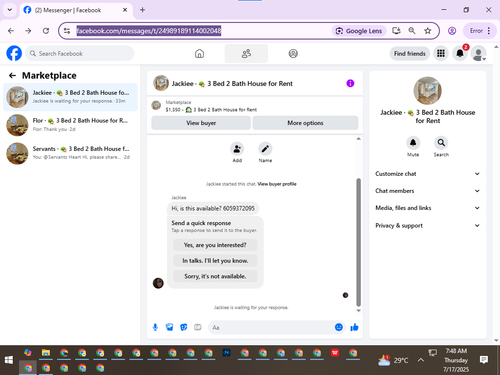Click the install app icon in address bar
500x375 pixels.
pos(396,31)
